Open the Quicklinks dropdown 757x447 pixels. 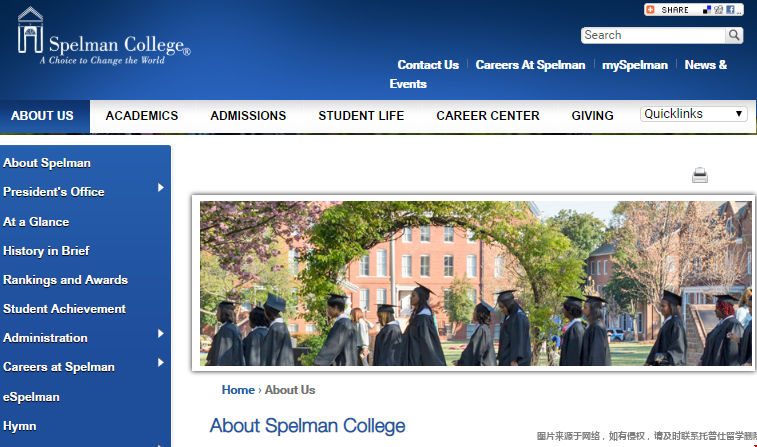point(693,114)
